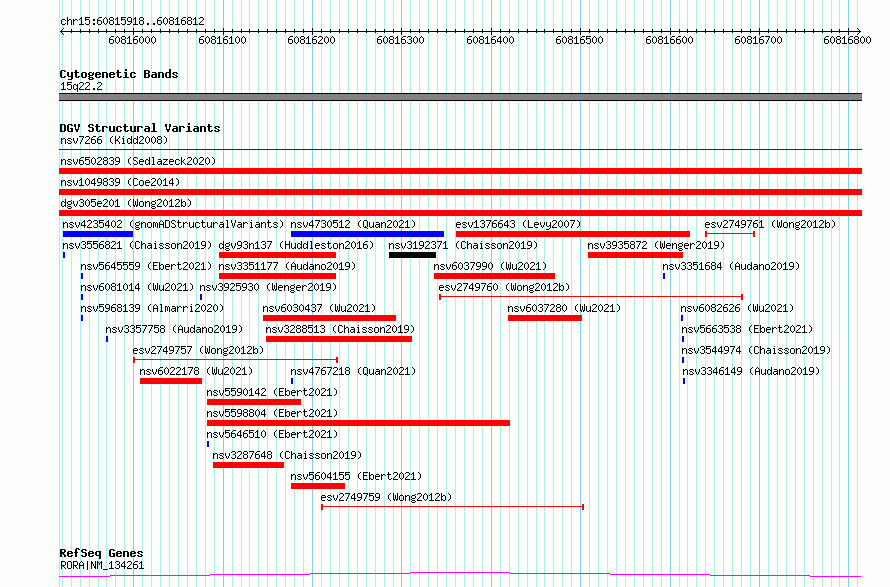The height and width of the screenshot is (587, 890).
Task: Open nsv6081014 (Wu2021) label
Action: pos(137,287)
